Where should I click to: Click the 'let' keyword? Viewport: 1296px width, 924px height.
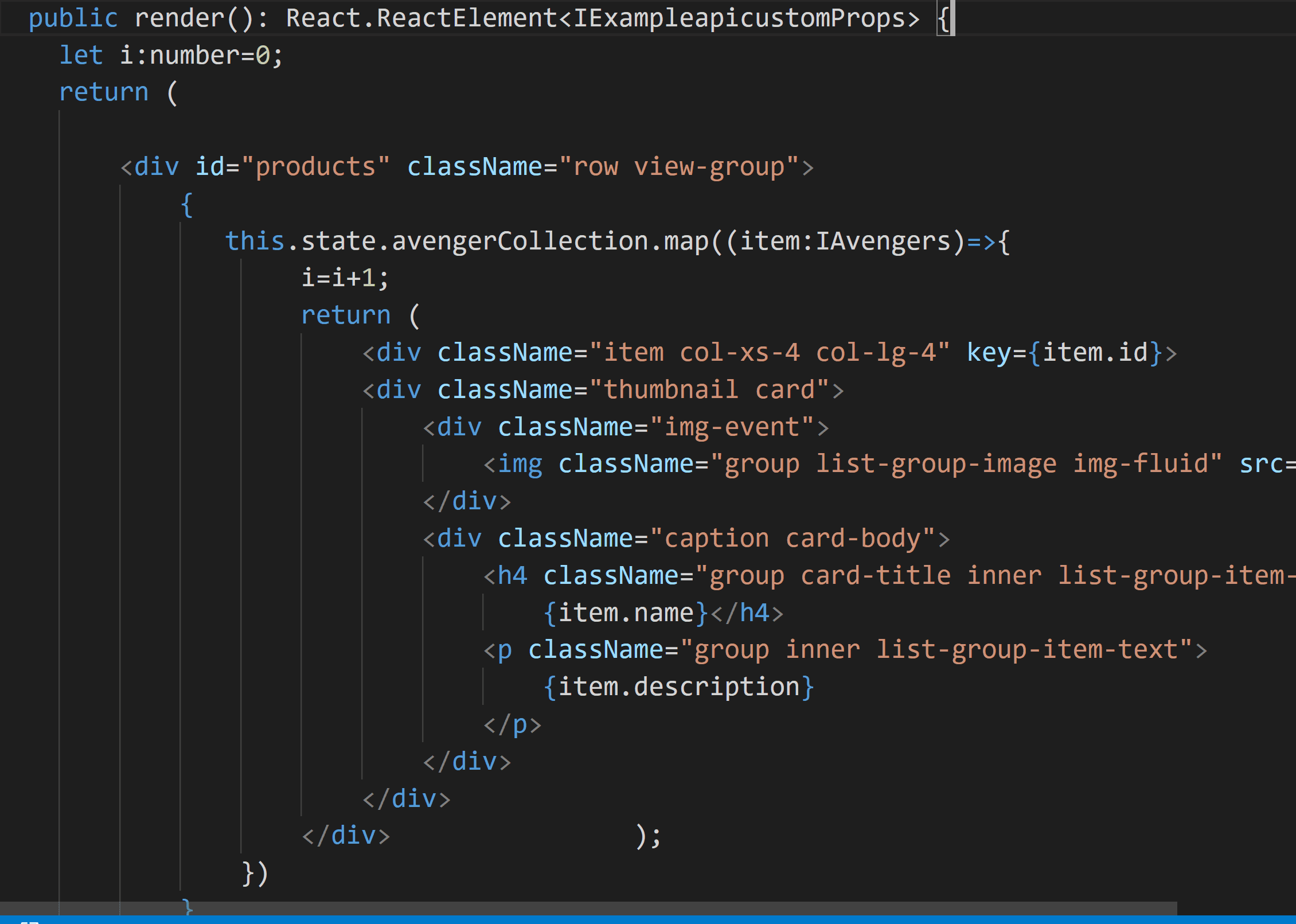pyautogui.click(x=81, y=56)
